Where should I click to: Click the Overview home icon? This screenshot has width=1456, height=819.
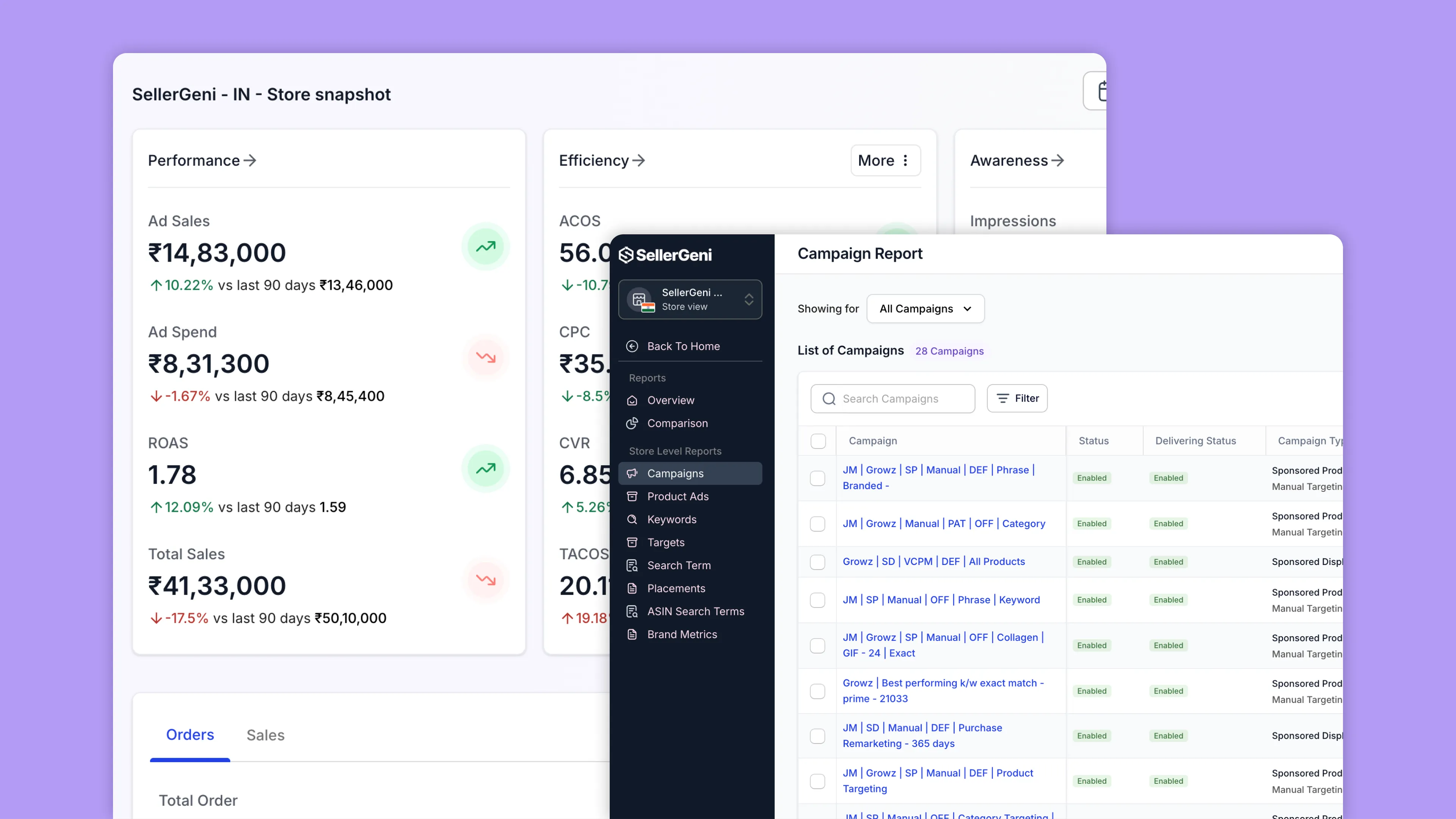point(632,400)
